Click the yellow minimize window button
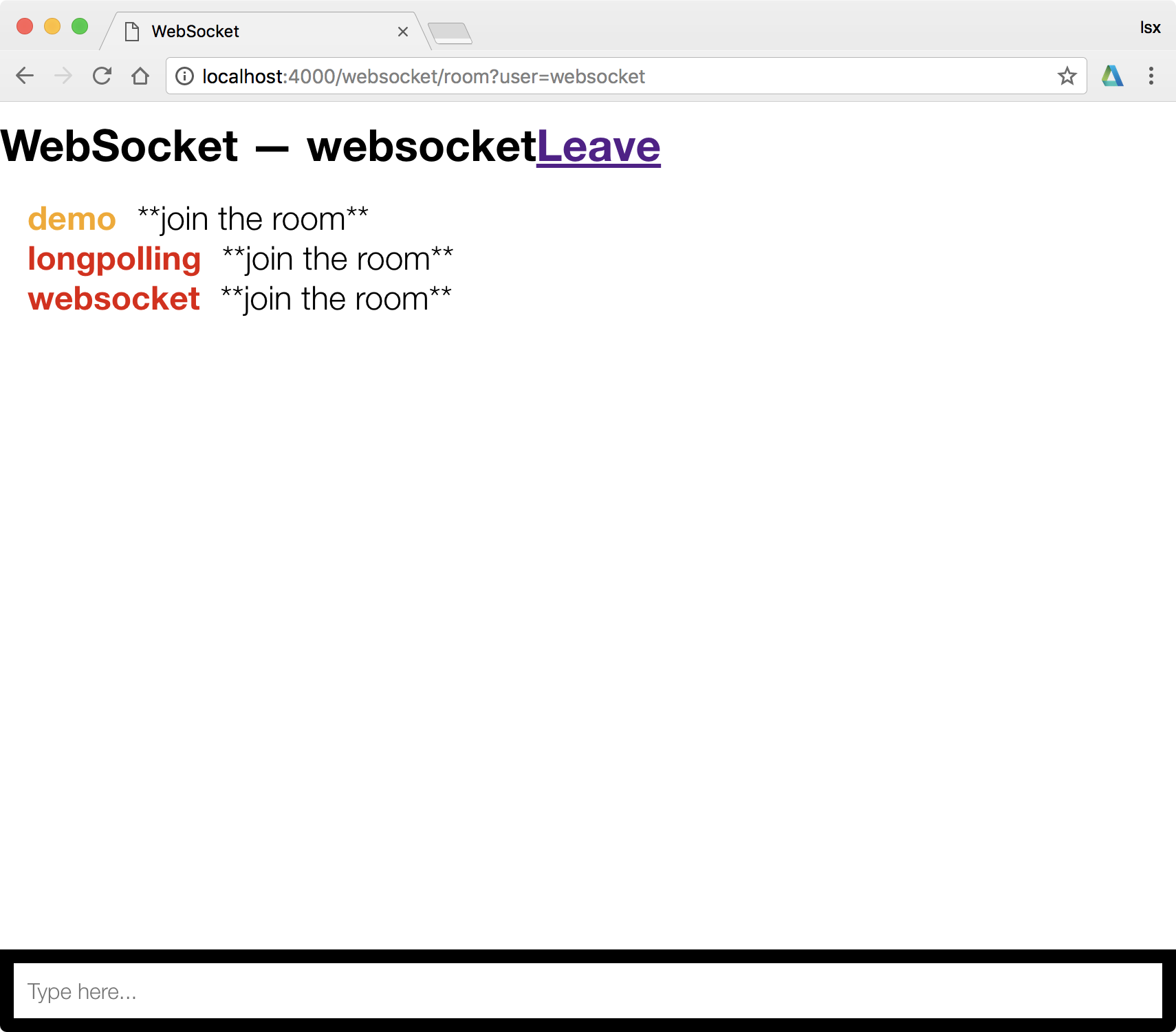Image resolution: width=1176 pixels, height=1032 pixels. coord(52,26)
